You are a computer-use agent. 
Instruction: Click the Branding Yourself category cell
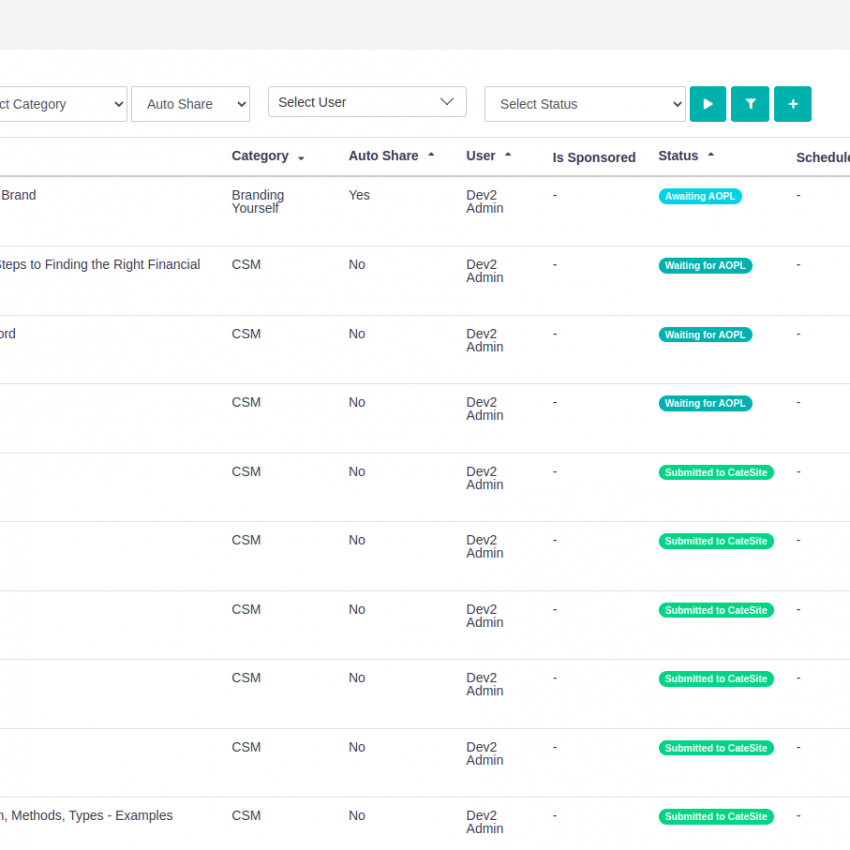coord(258,201)
